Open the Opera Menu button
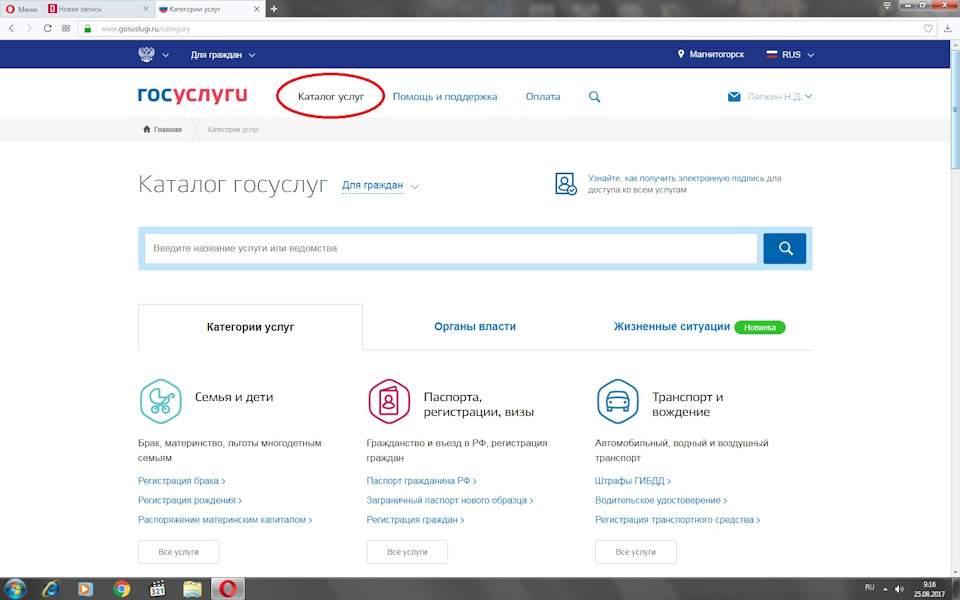The image size is (960, 600). [x=22, y=9]
